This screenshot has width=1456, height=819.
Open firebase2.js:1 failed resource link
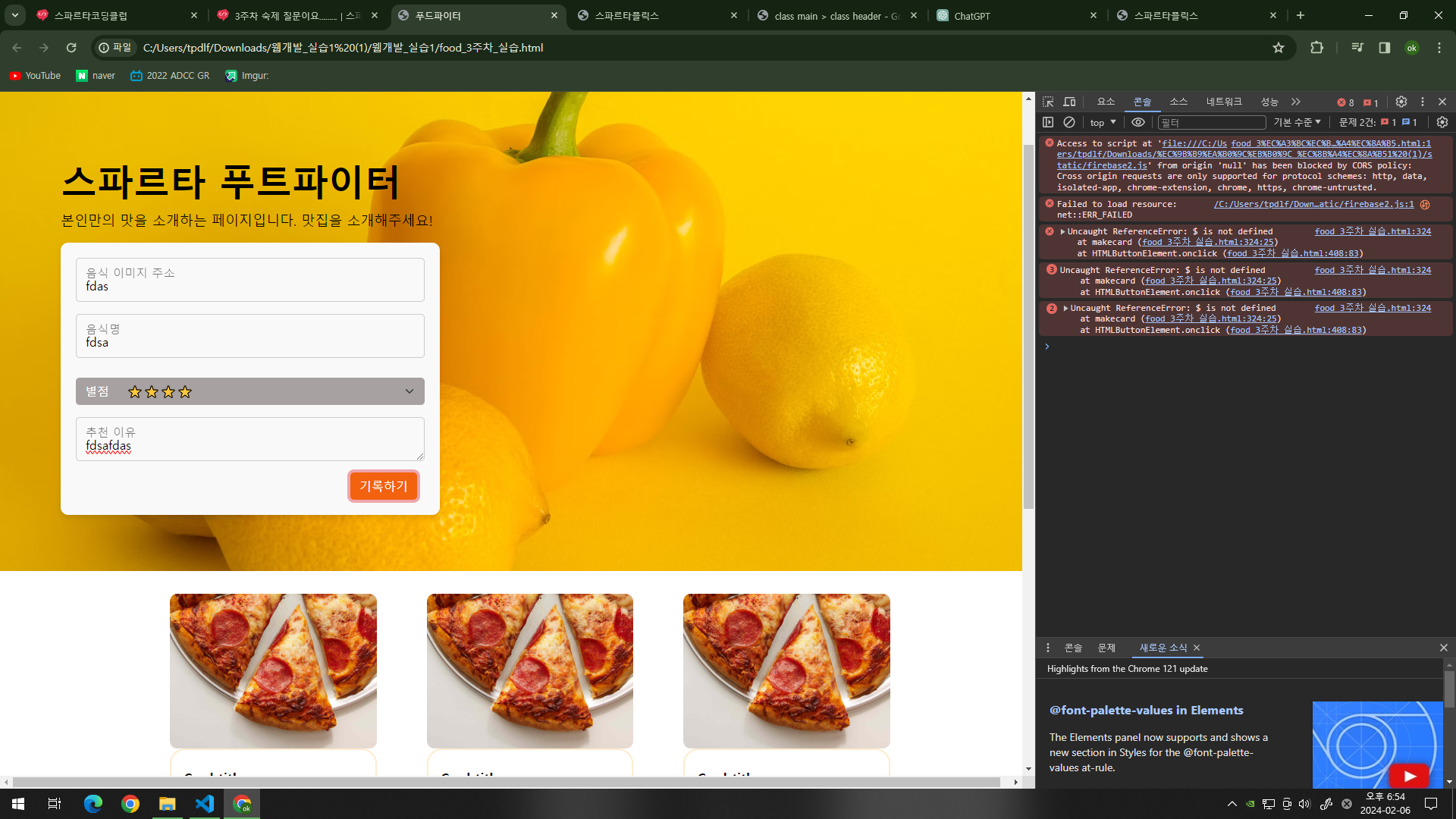click(1313, 204)
